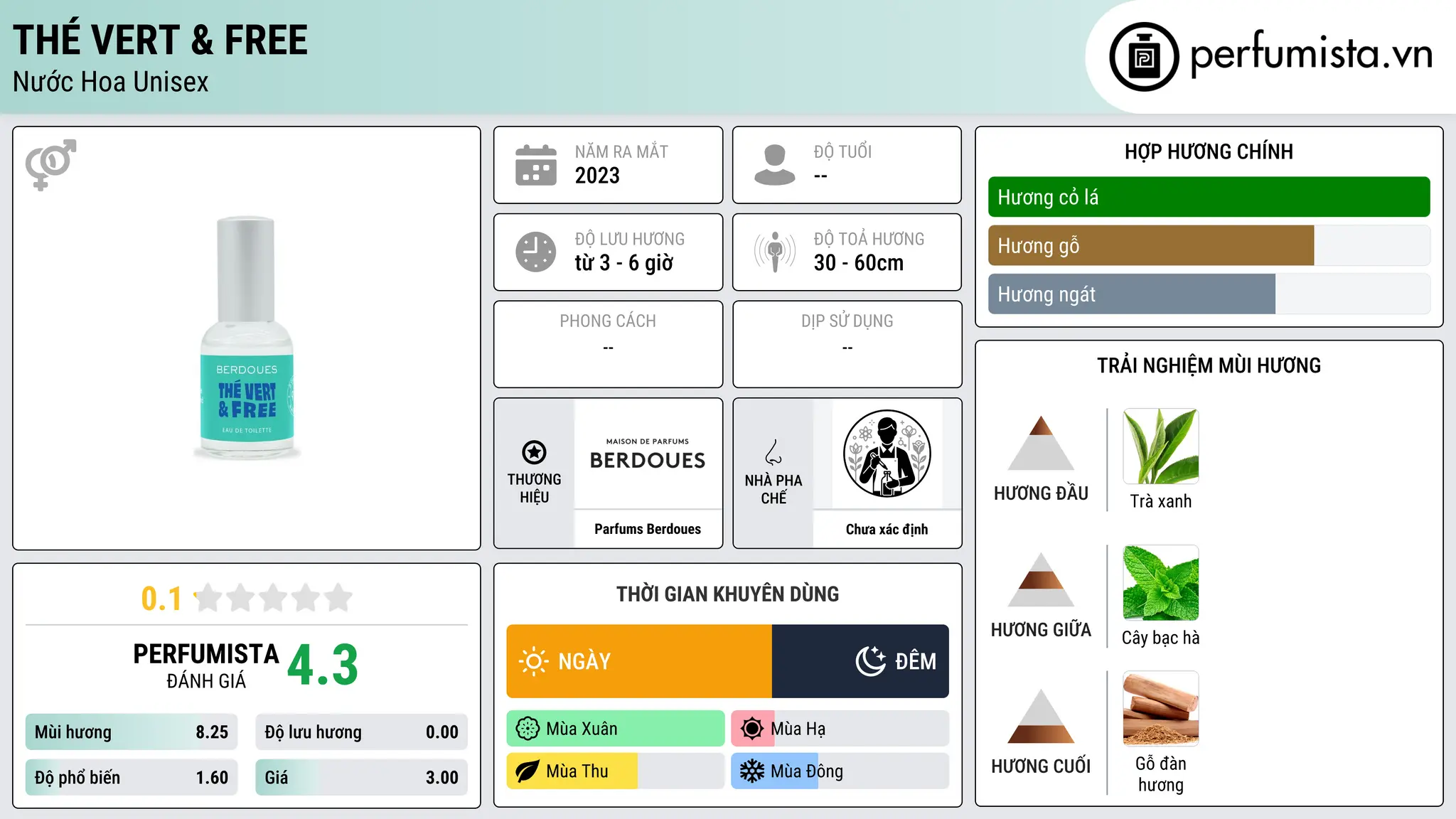Click the sun icon for Mùa Hạ
1456x819 pixels.
(752, 729)
